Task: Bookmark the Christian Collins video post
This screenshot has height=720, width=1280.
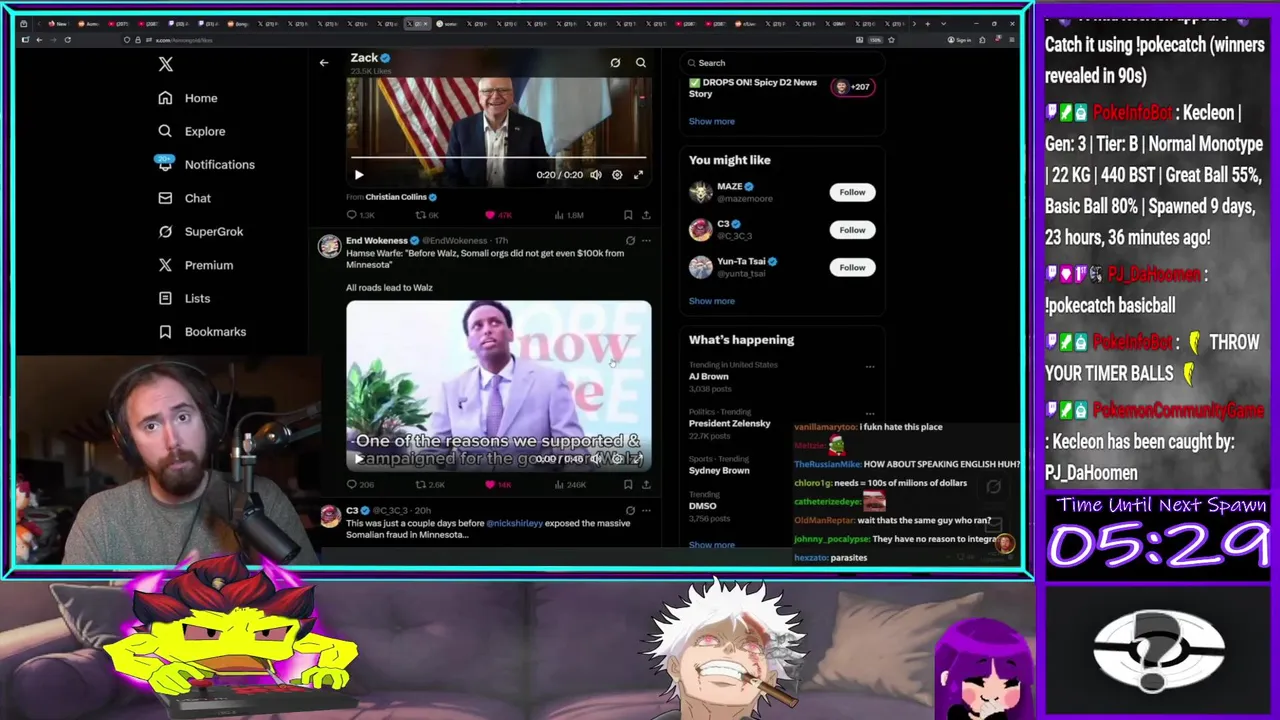Action: (x=628, y=215)
